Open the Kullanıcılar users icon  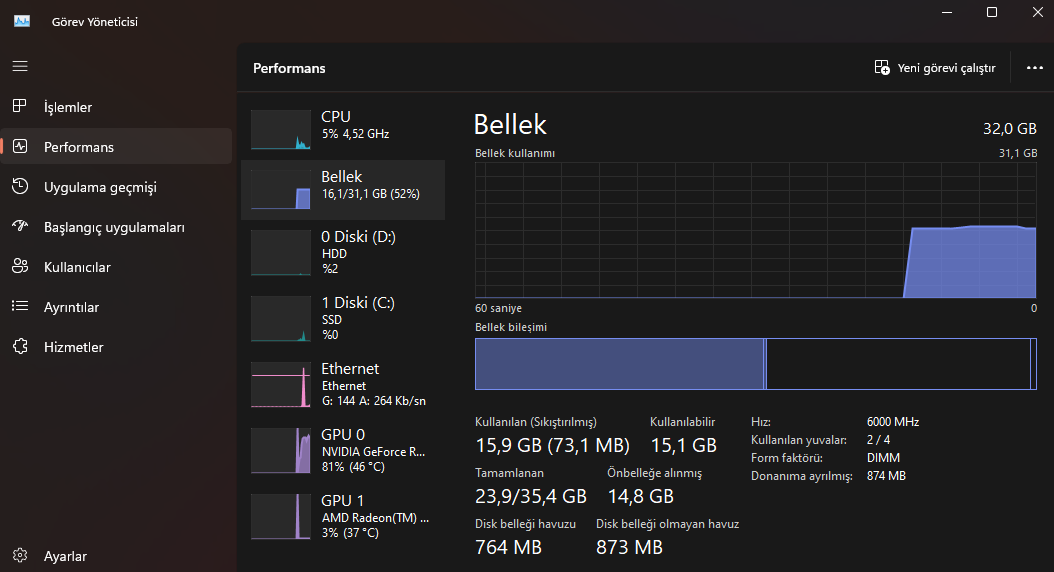point(20,267)
